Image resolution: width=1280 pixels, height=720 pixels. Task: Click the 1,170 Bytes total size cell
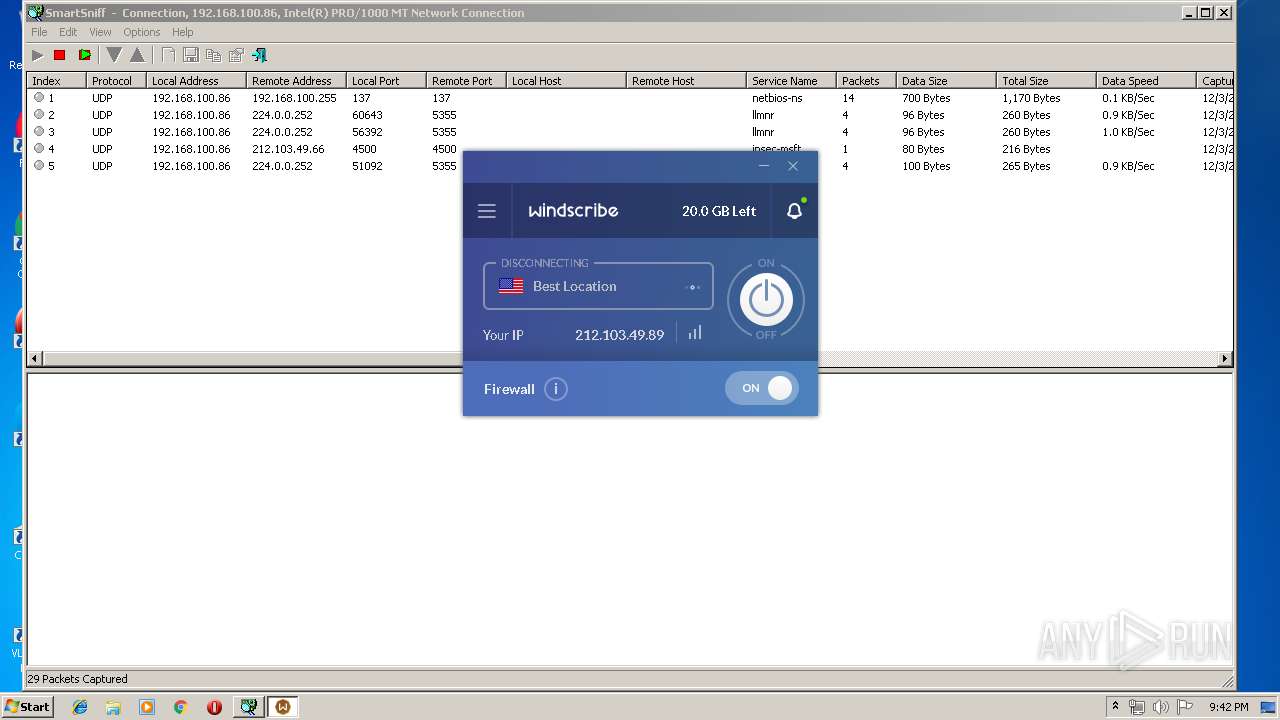(x=1031, y=98)
